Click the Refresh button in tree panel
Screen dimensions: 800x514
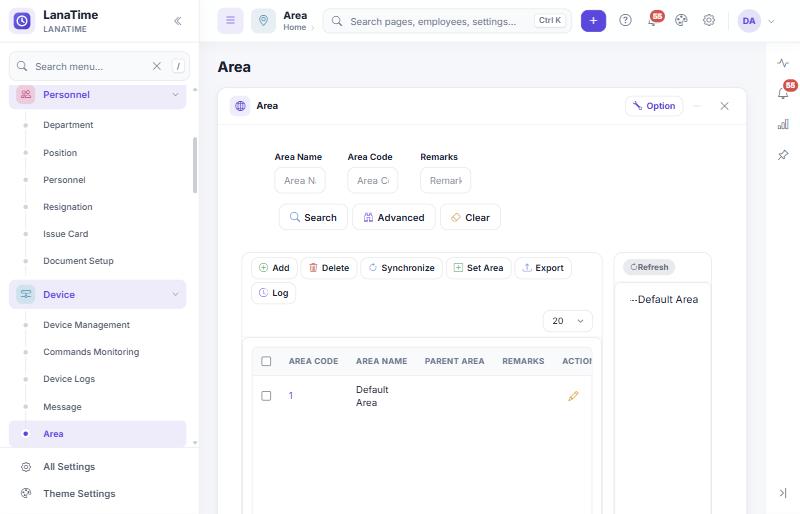tap(649, 267)
